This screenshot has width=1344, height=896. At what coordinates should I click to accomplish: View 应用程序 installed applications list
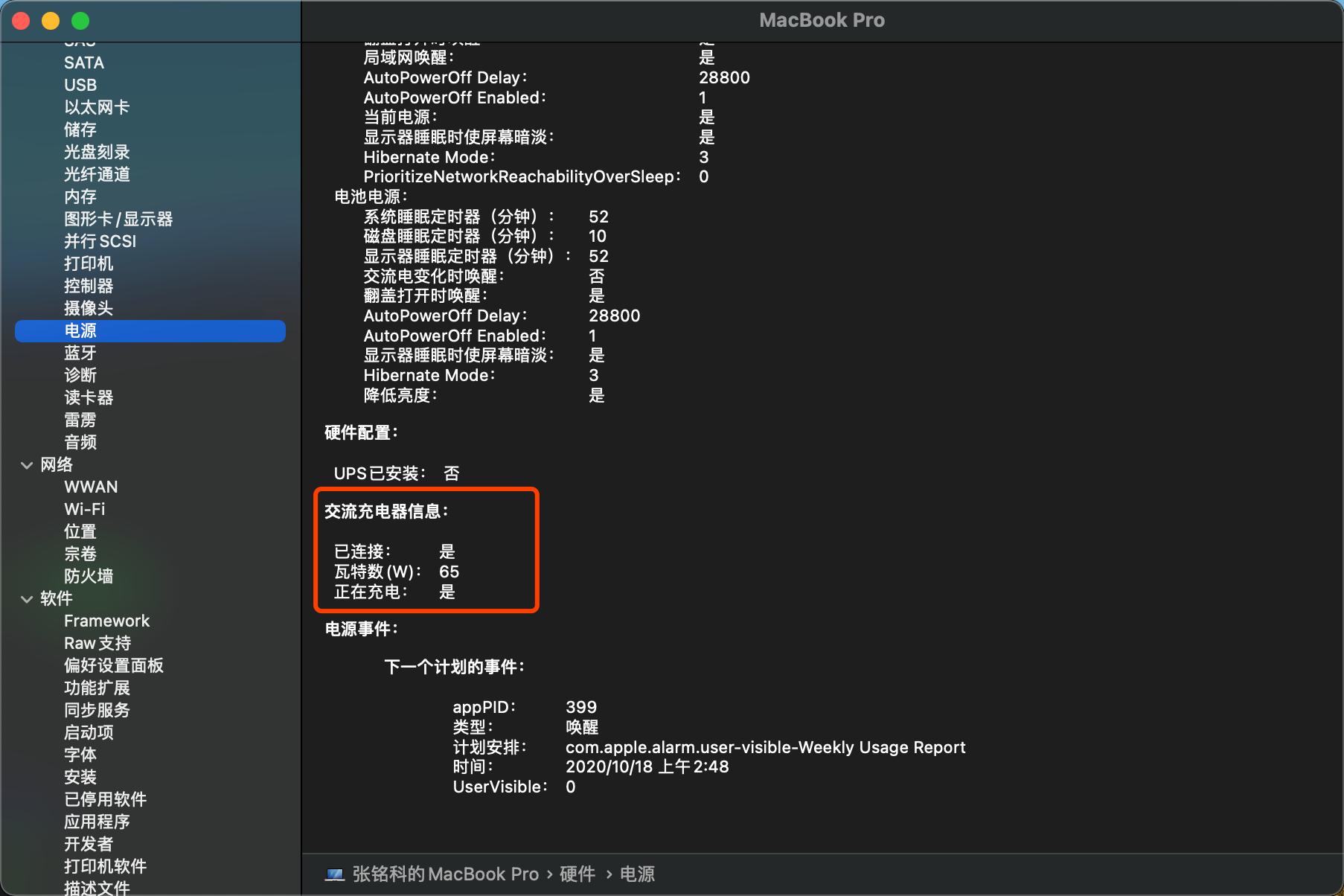click(x=96, y=822)
